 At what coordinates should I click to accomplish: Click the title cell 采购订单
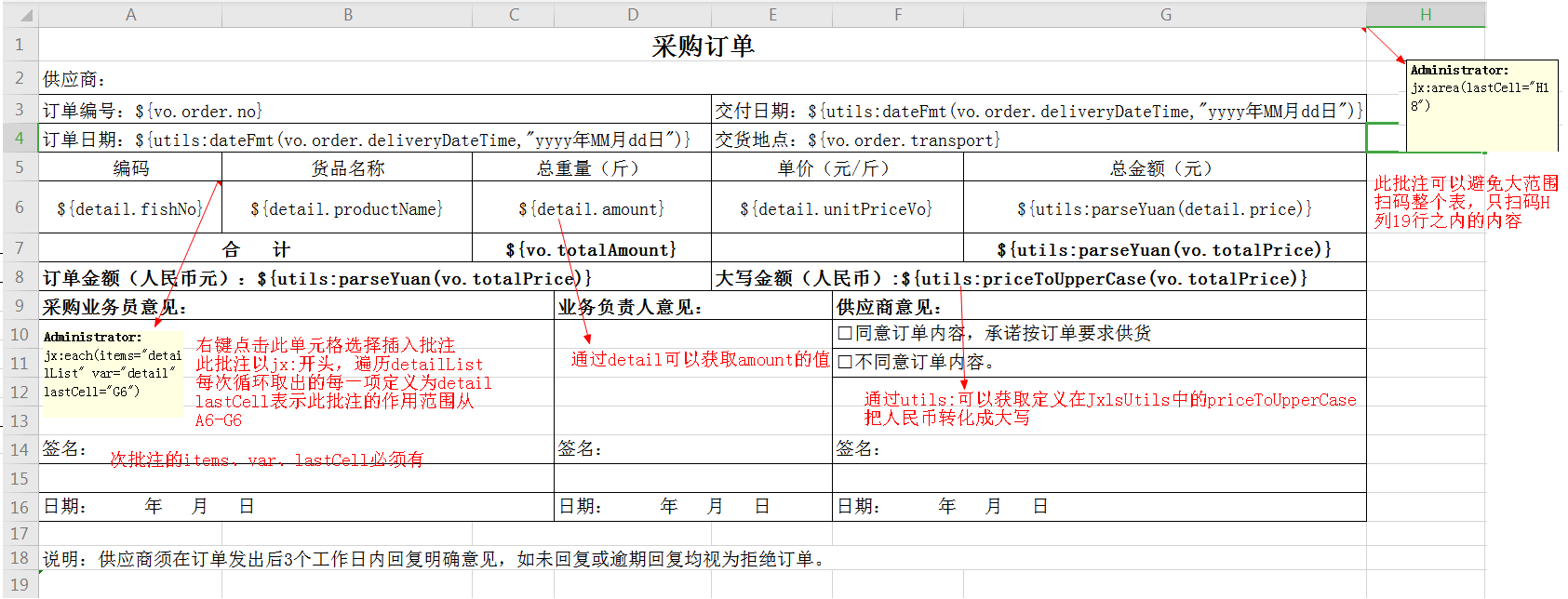[x=703, y=46]
